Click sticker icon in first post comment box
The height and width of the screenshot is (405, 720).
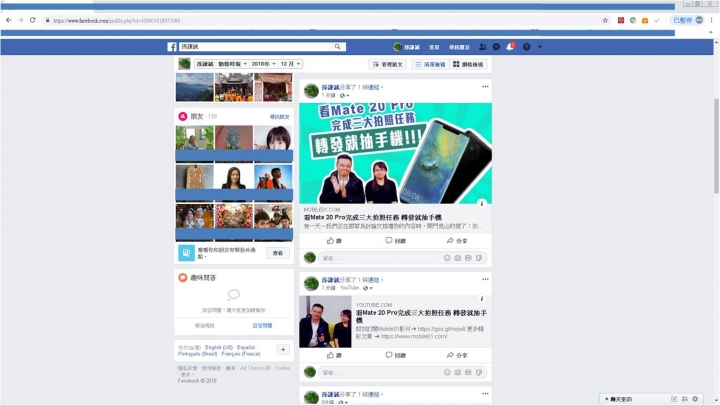(x=479, y=258)
